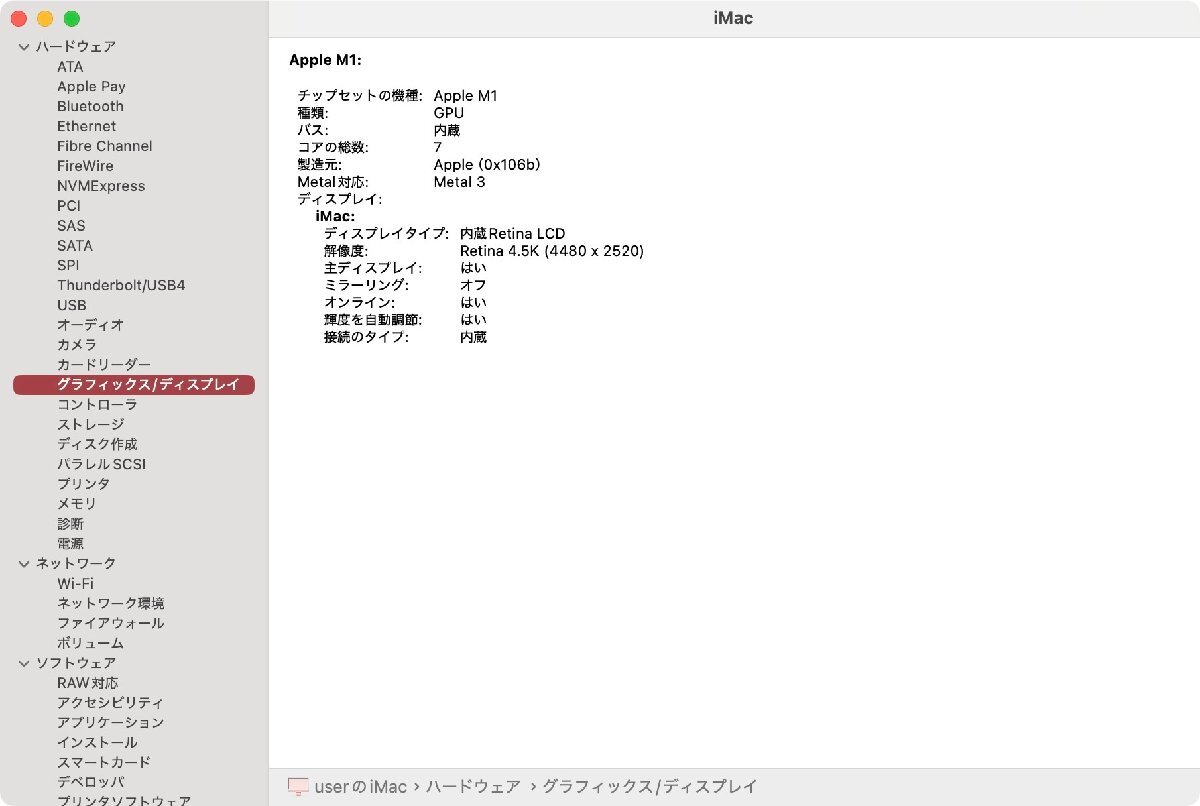Click the iMac icon in path bar
Viewport: 1200px width, 806px height.
tap(298, 787)
